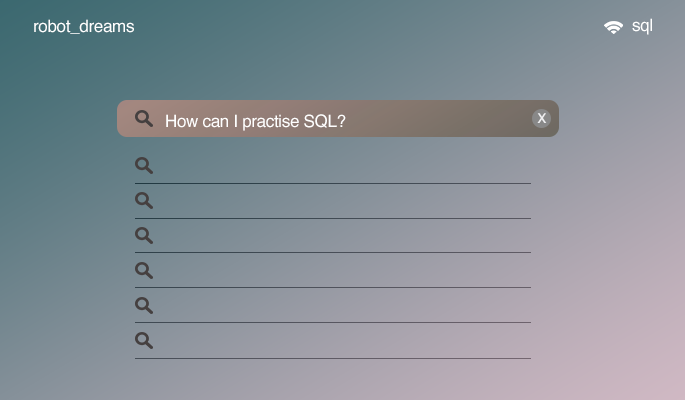Click the third suggestion's search icon
The height and width of the screenshot is (400, 685).
coord(144,236)
